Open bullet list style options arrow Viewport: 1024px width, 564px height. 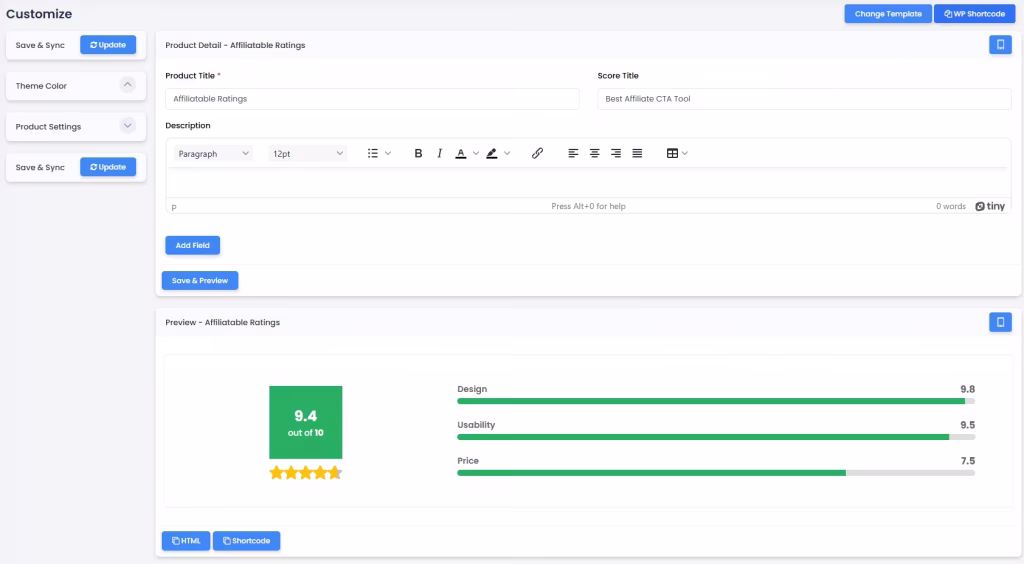pos(388,153)
